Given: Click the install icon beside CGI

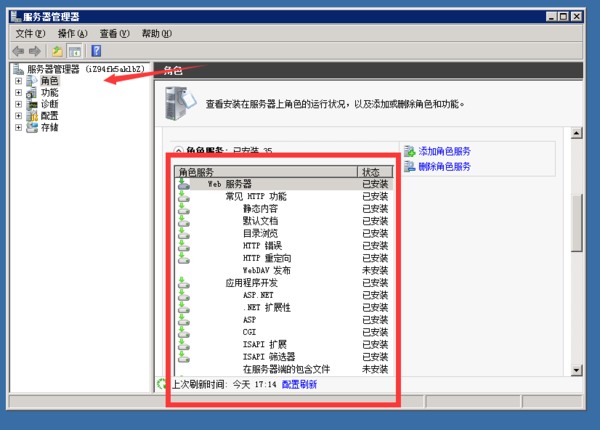Looking at the screenshot, I should [x=184, y=332].
